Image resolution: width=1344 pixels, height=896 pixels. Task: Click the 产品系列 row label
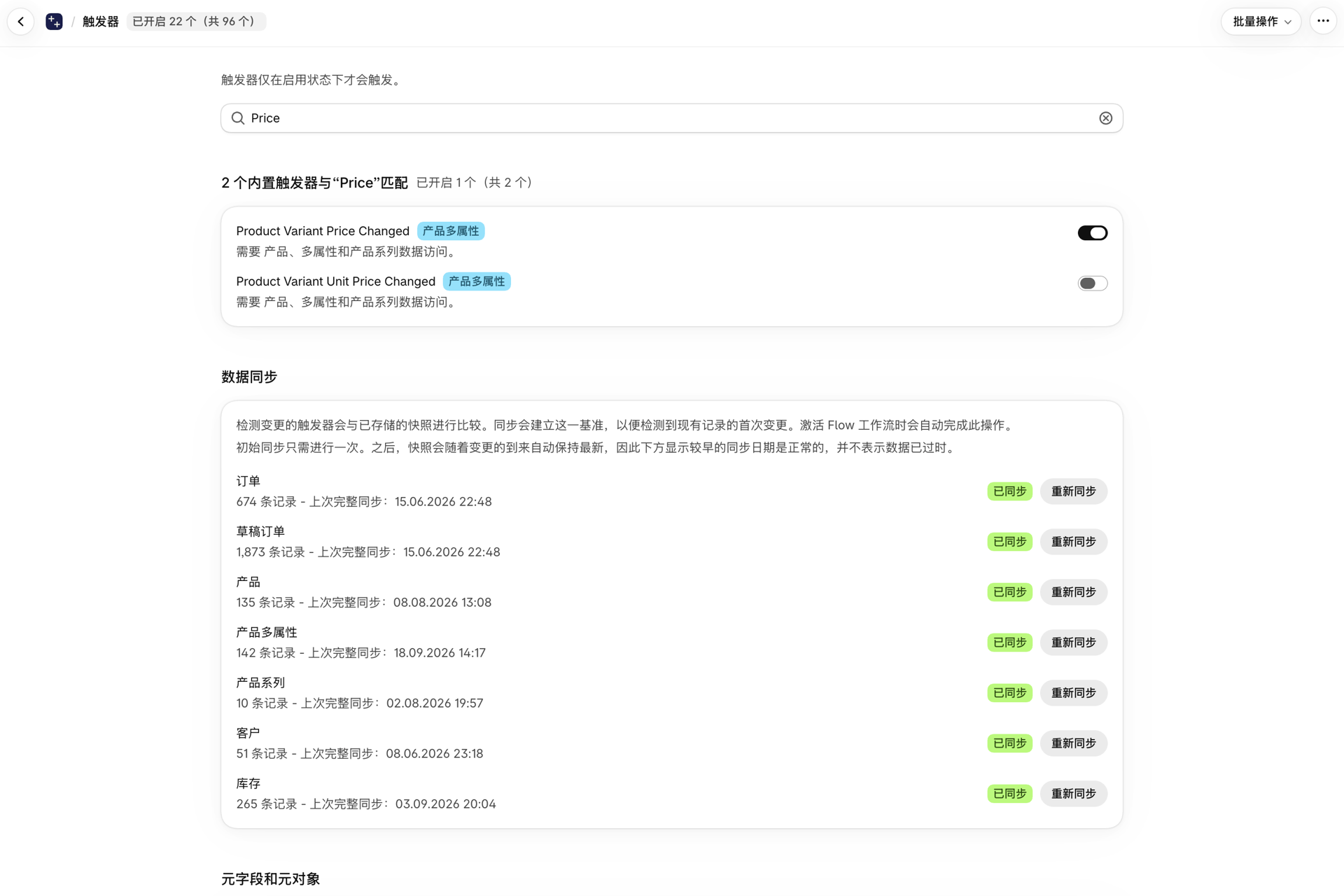(x=260, y=683)
